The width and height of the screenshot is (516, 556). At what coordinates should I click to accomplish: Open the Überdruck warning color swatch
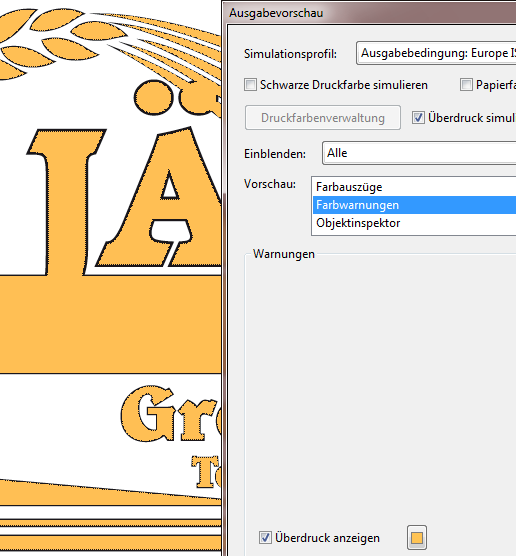[417, 538]
